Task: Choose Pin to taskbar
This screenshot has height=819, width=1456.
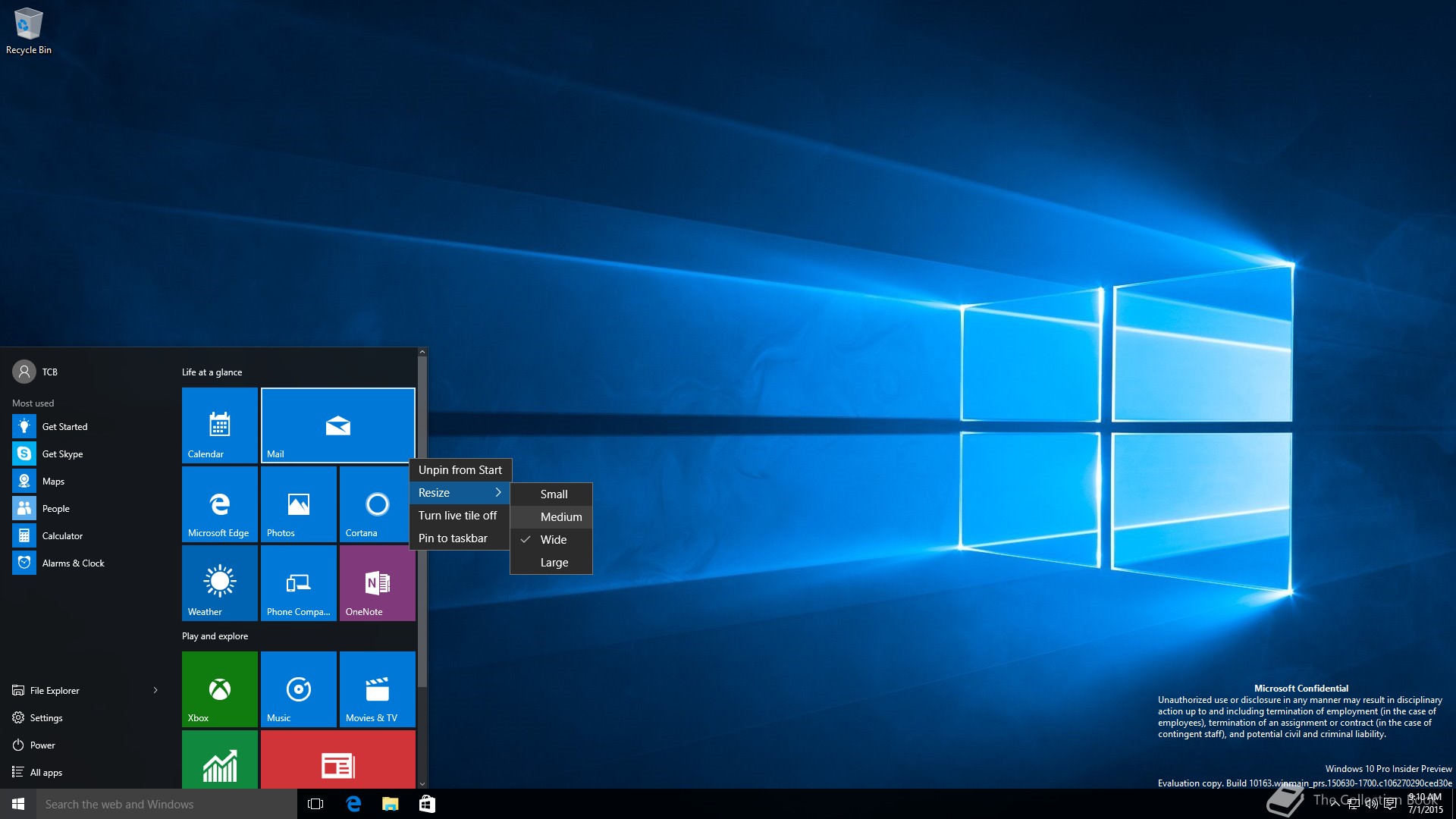Action: coord(460,538)
